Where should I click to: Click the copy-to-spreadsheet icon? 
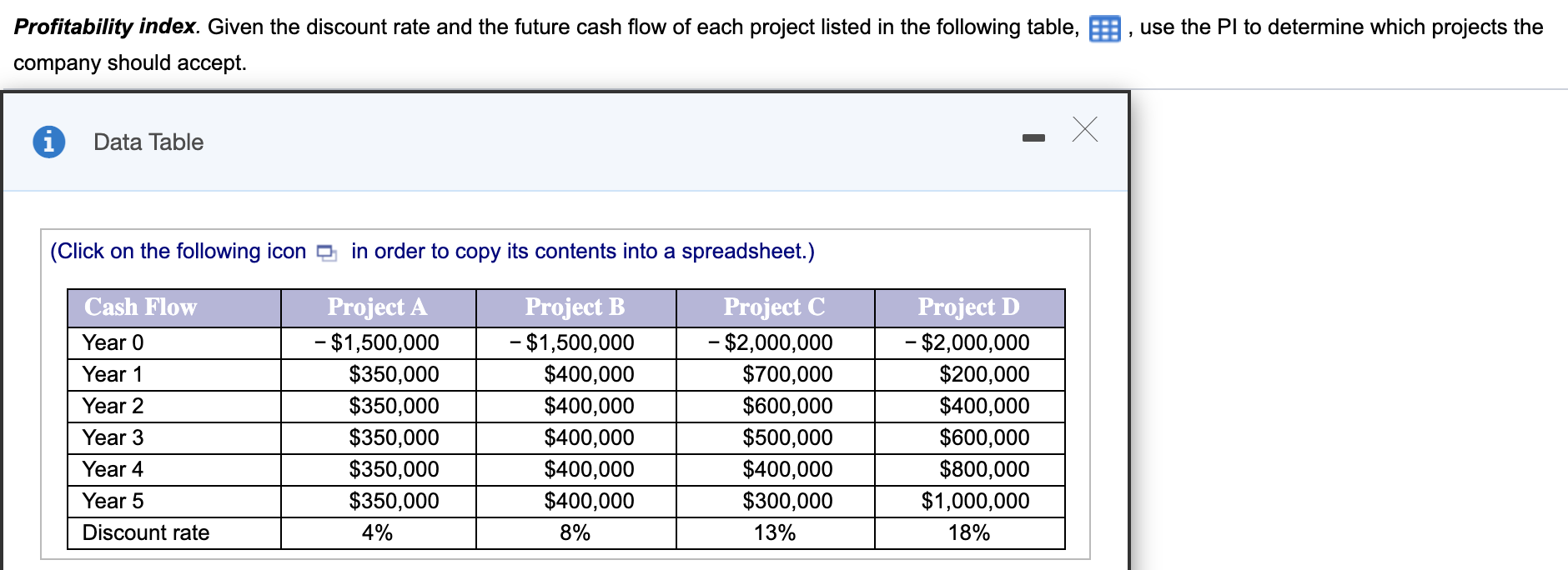click(326, 250)
